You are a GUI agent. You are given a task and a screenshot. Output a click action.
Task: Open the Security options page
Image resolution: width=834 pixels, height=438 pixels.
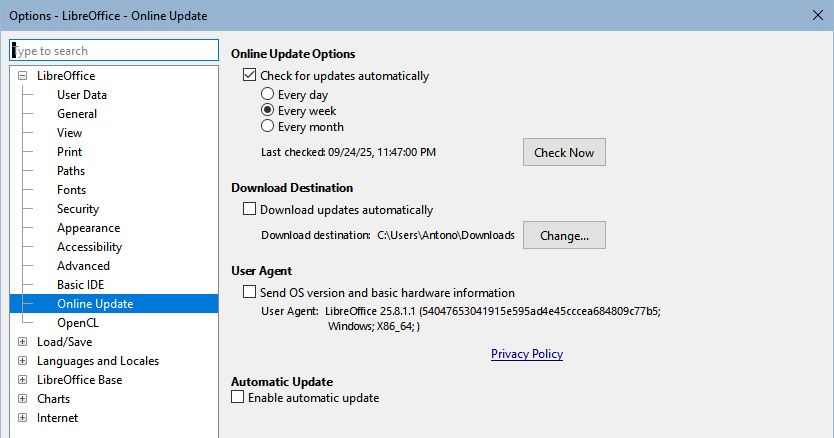pos(78,209)
